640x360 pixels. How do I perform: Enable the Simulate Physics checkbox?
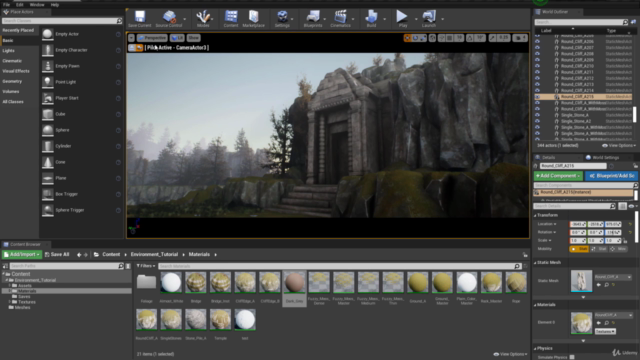coord(572,357)
